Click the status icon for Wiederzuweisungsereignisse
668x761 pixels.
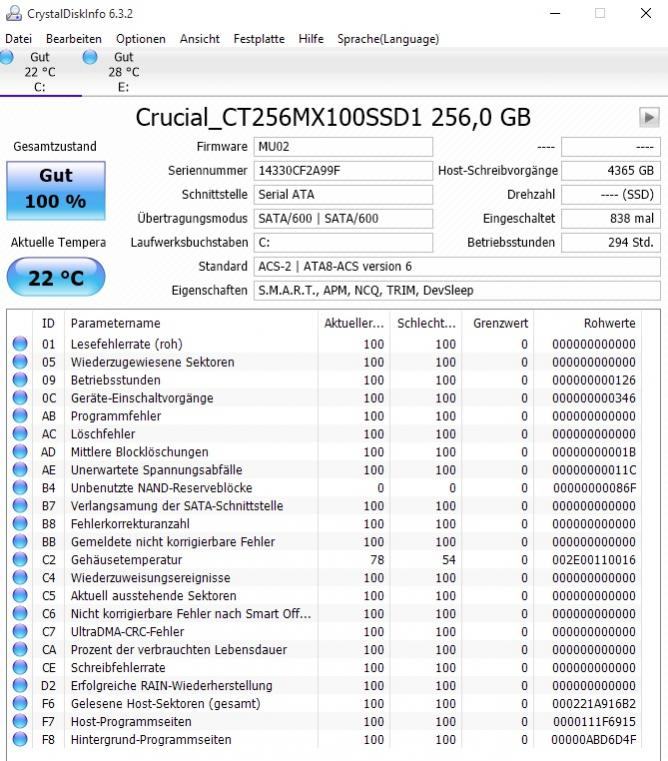20,577
